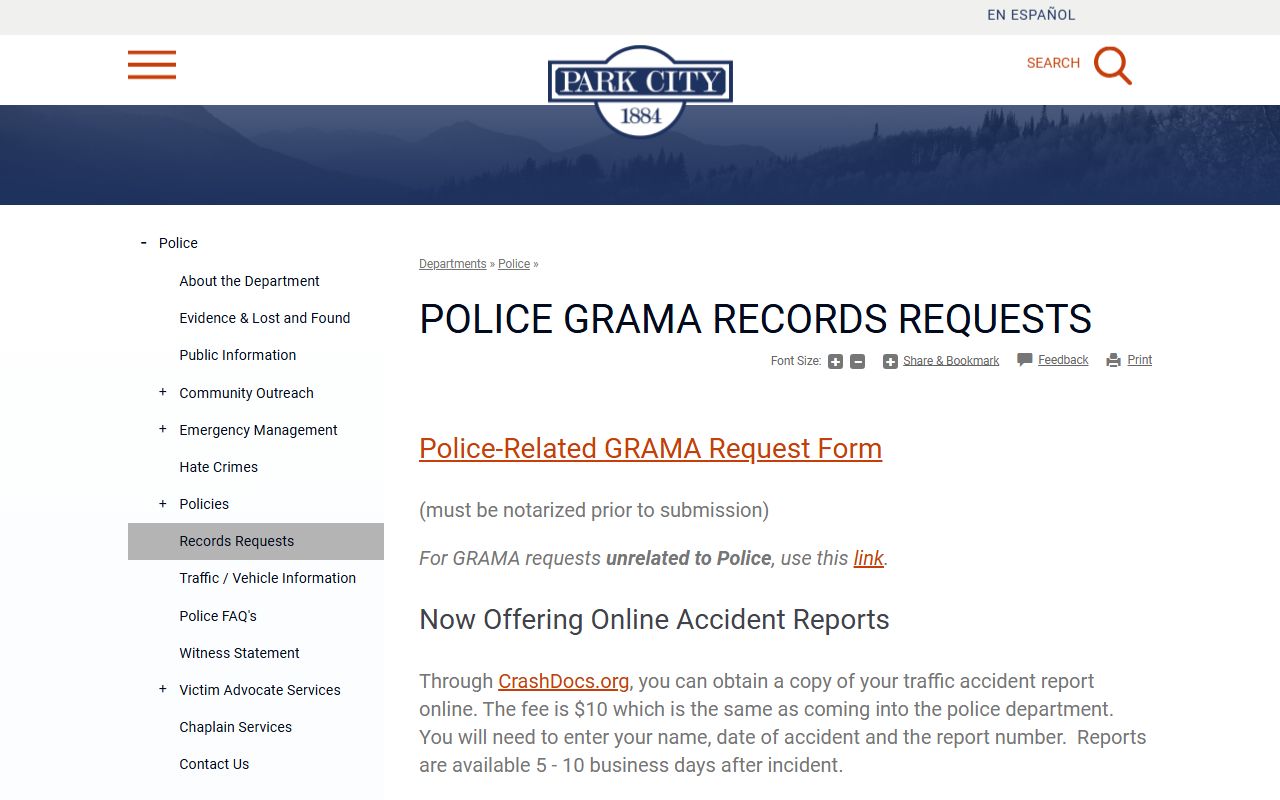Click the Feedback speech bubble icon
Screen dimensions: 1280x800
click(x=1025, y=360)
